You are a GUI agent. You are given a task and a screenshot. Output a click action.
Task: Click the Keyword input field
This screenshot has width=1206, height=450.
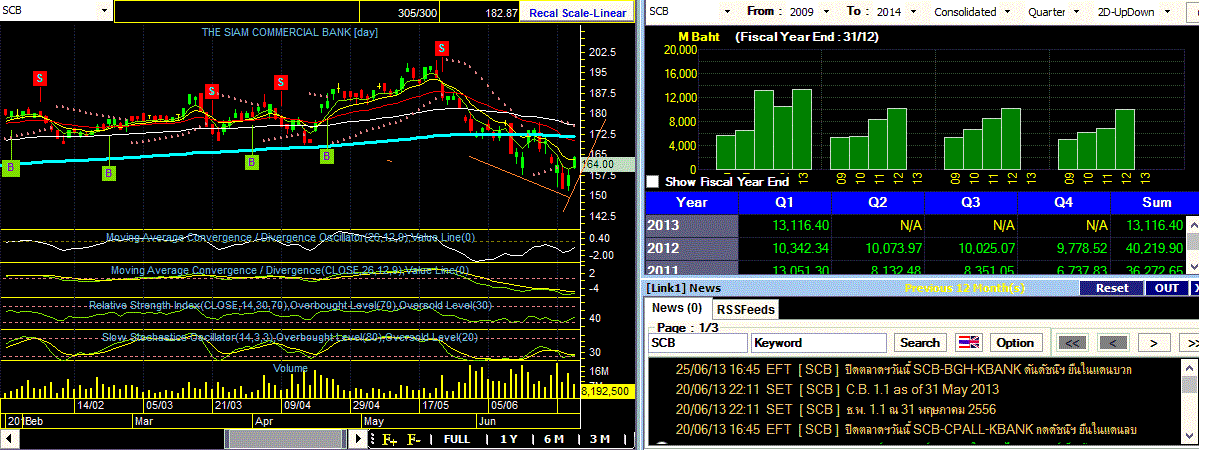pos(819,342)
